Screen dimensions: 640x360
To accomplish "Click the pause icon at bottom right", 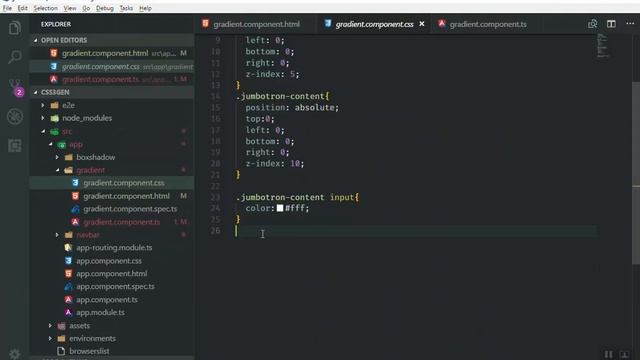I will tap(609, 354).
